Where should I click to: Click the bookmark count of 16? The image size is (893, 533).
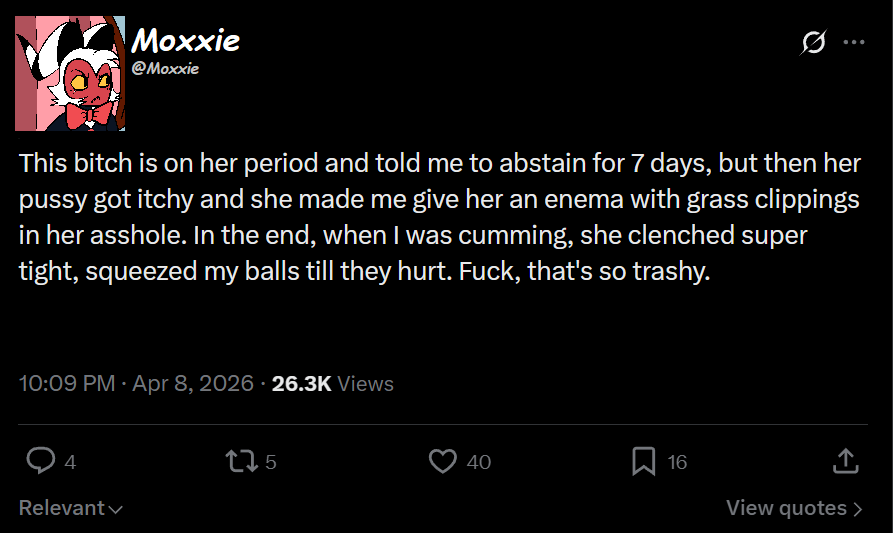point(677,462)
